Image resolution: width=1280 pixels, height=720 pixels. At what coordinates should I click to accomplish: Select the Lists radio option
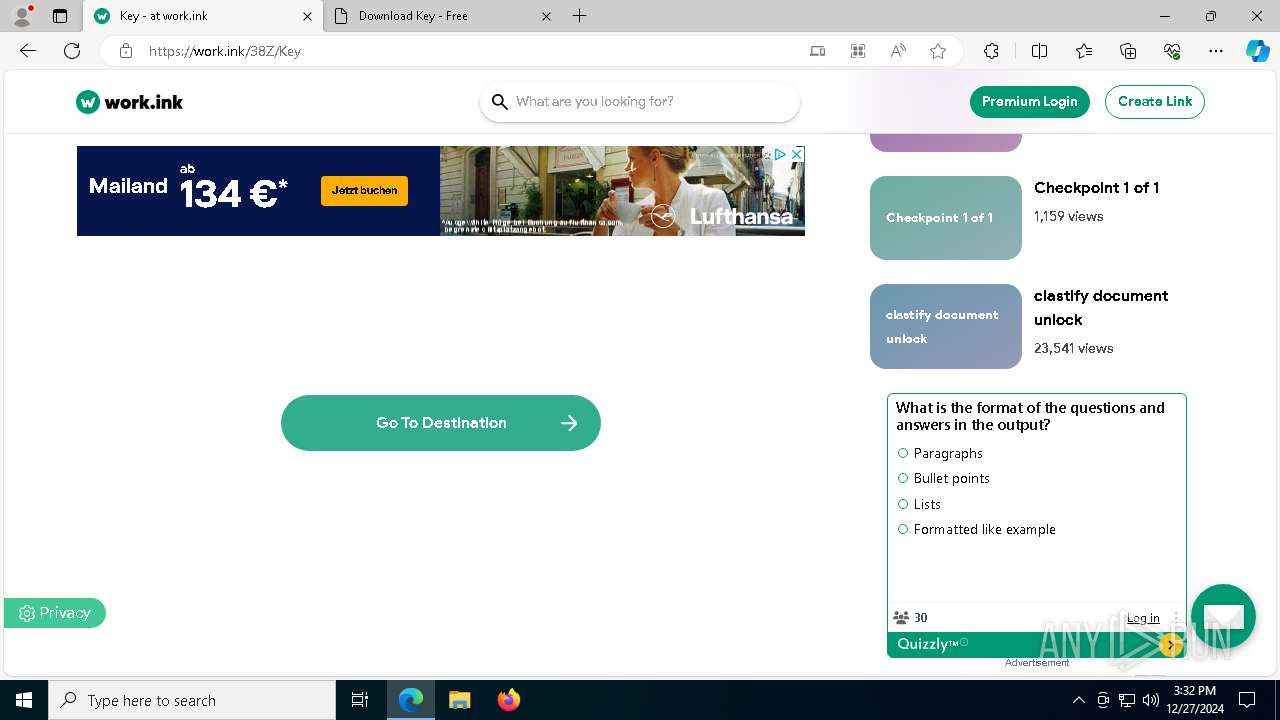pos(903,504)
